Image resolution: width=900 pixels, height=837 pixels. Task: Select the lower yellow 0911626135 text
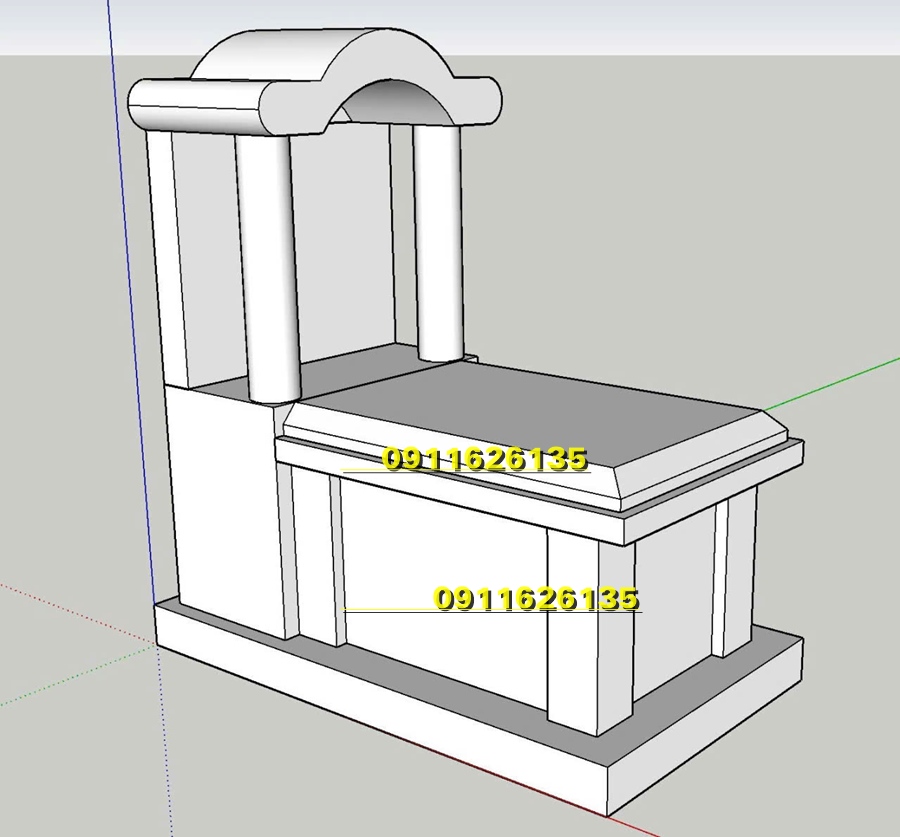[535, 598]
